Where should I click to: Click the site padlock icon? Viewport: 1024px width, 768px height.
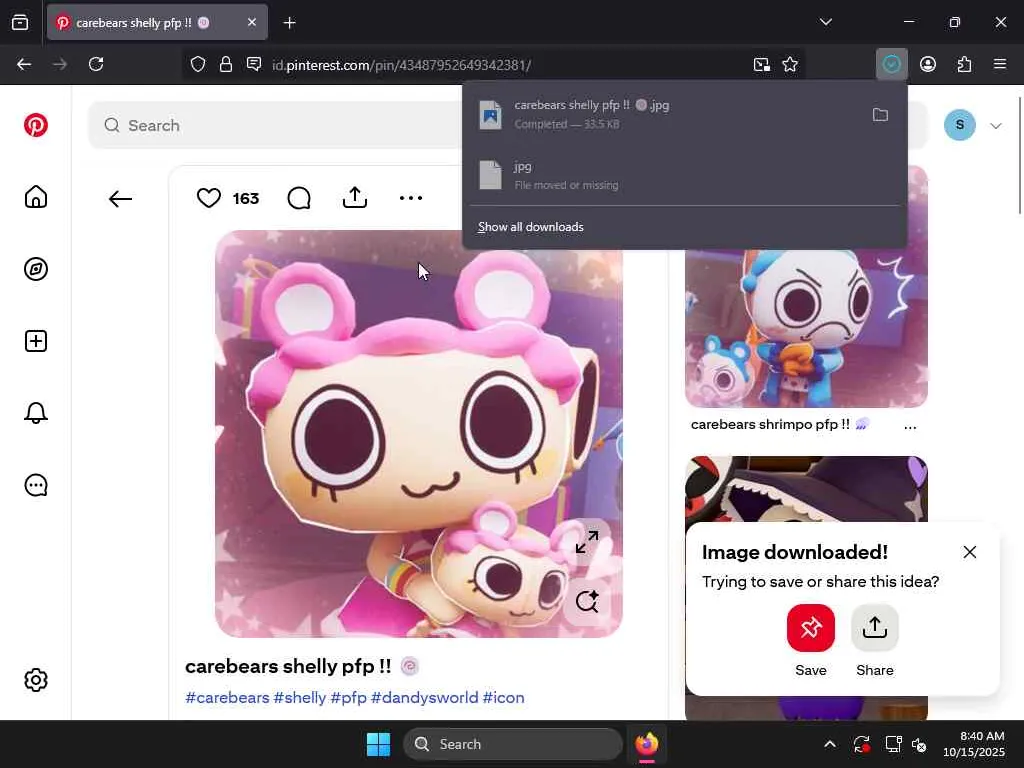226,64
